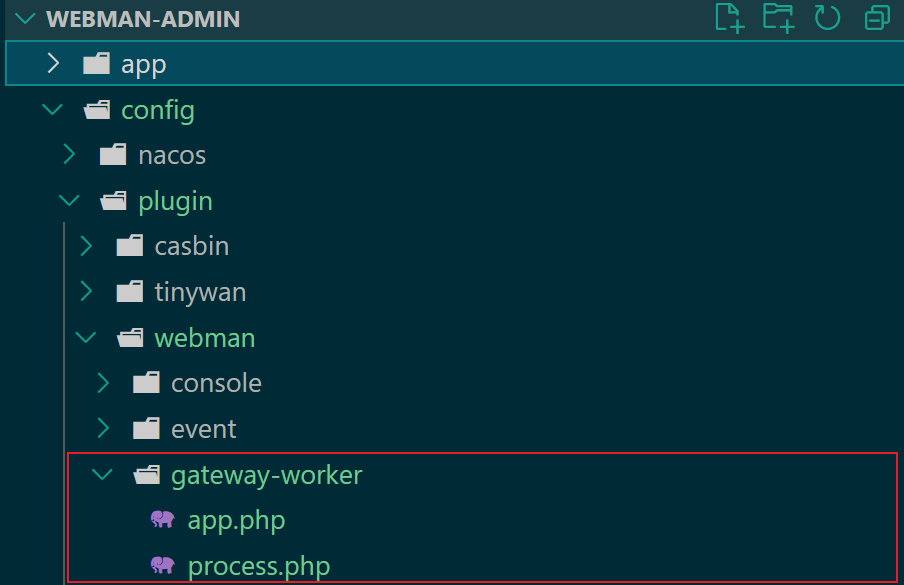
Task: Collapse the WEBMAN-ADMIN section chevron
Action: [x=25, y=19]
